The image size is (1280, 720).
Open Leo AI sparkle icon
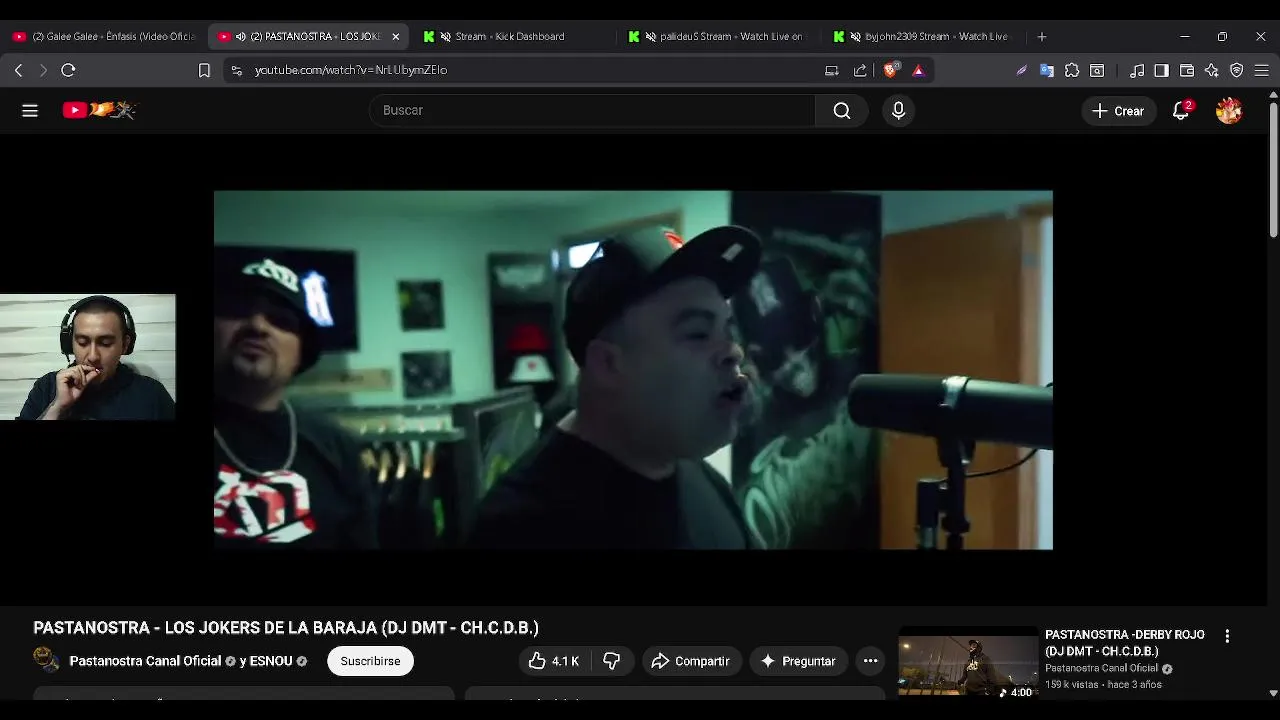(x=1212, y=70)
